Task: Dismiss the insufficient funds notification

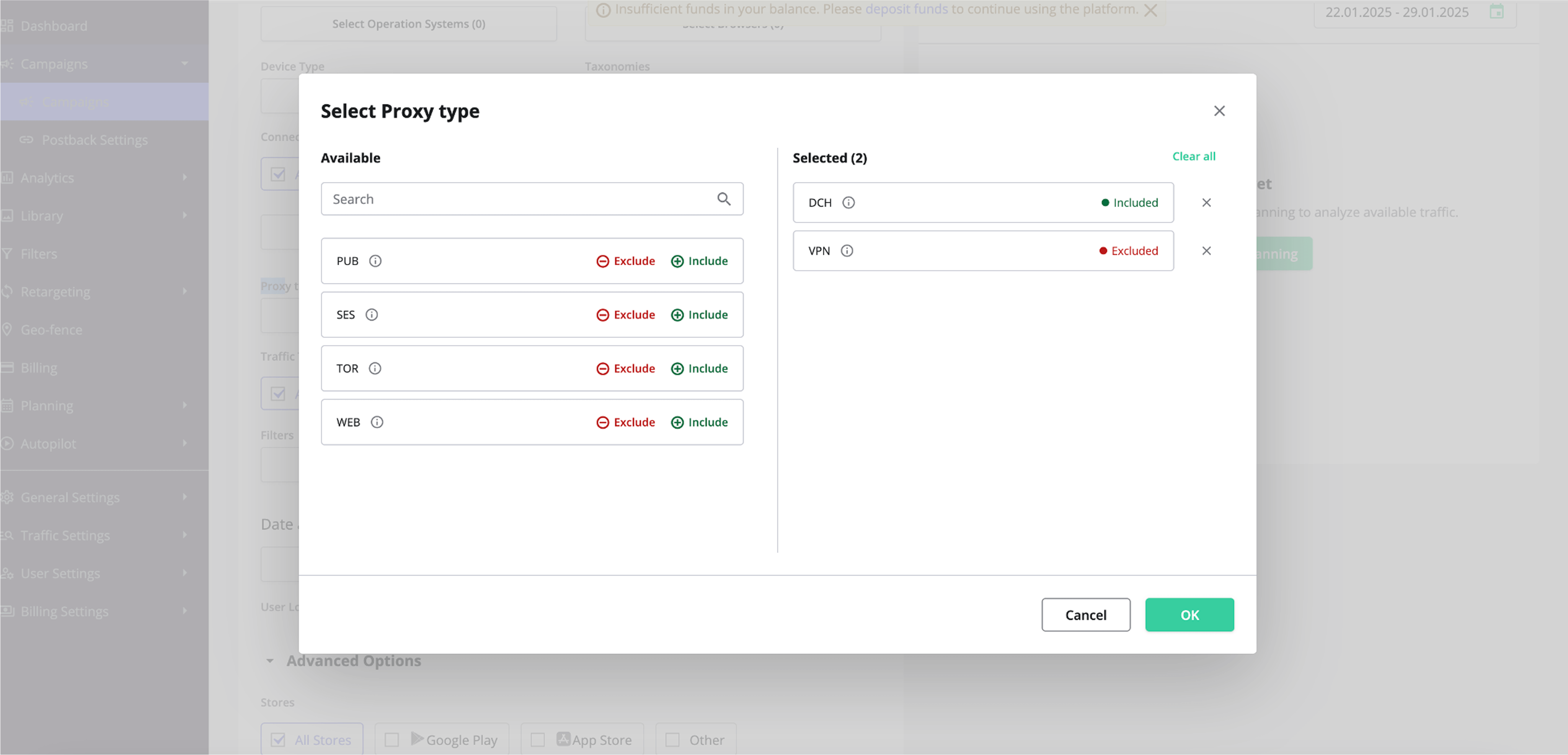Action: pos(1150,10)
